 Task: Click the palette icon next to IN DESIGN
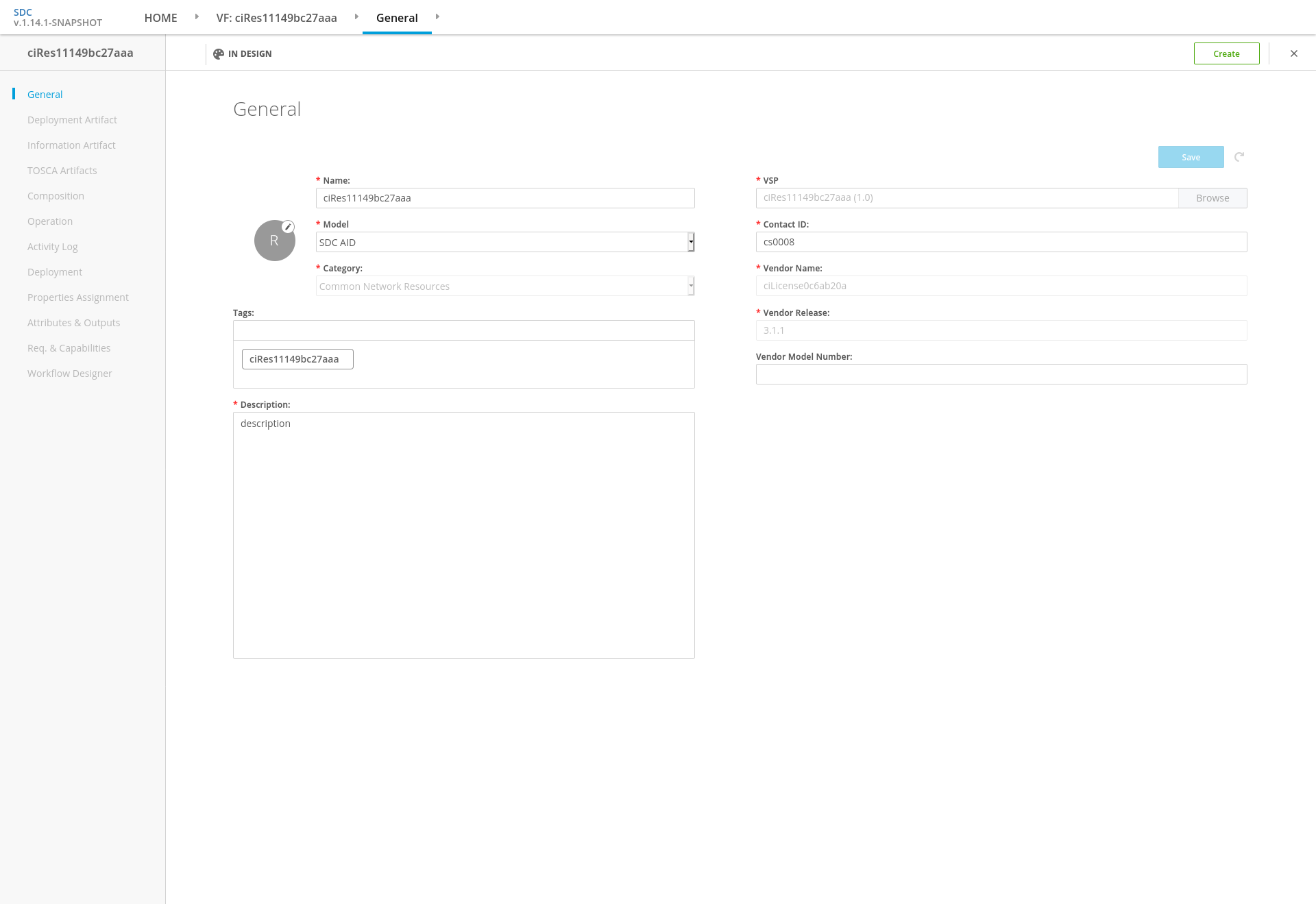point(219,54)
